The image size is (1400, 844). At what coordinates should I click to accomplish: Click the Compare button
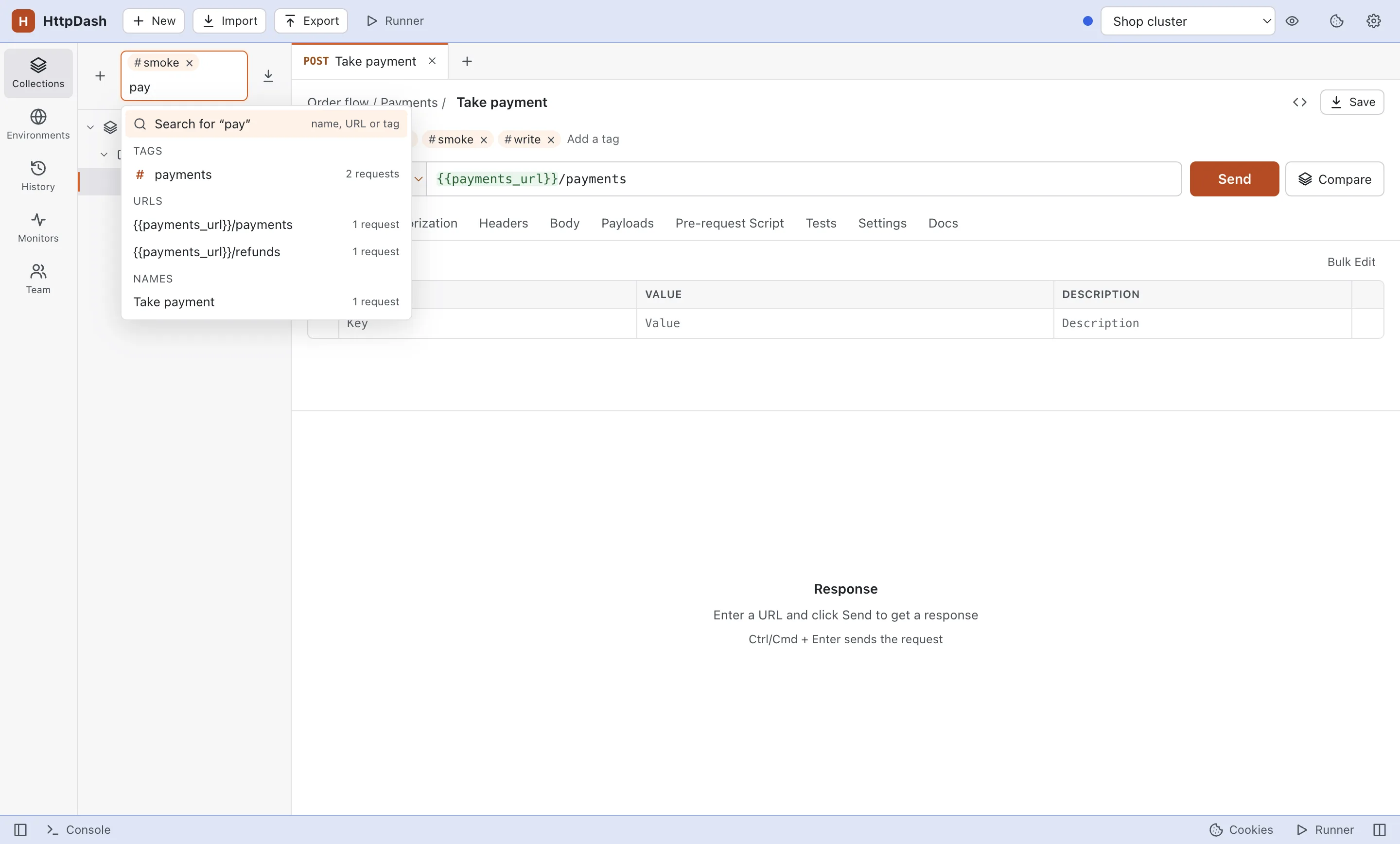[1334, 179]
